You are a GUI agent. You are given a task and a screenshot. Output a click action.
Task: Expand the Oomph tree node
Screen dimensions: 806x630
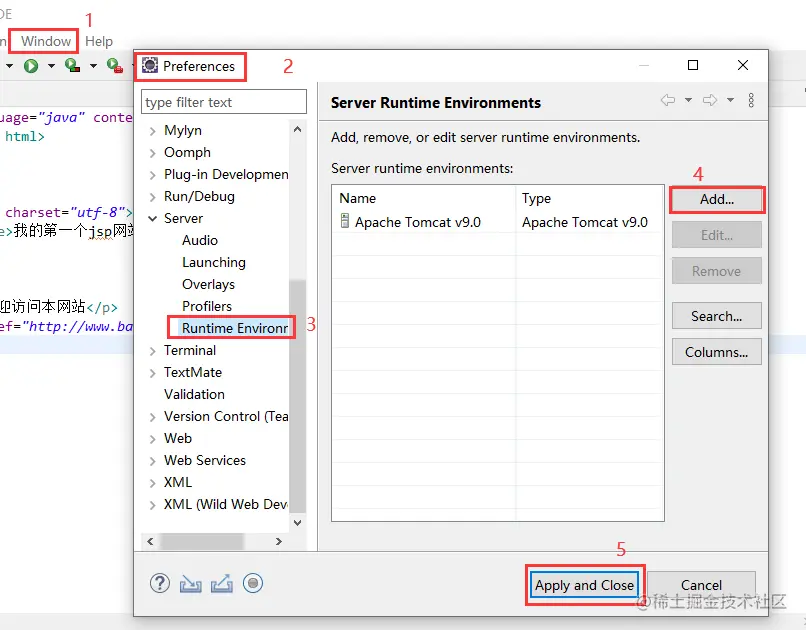tap(152, 153)
